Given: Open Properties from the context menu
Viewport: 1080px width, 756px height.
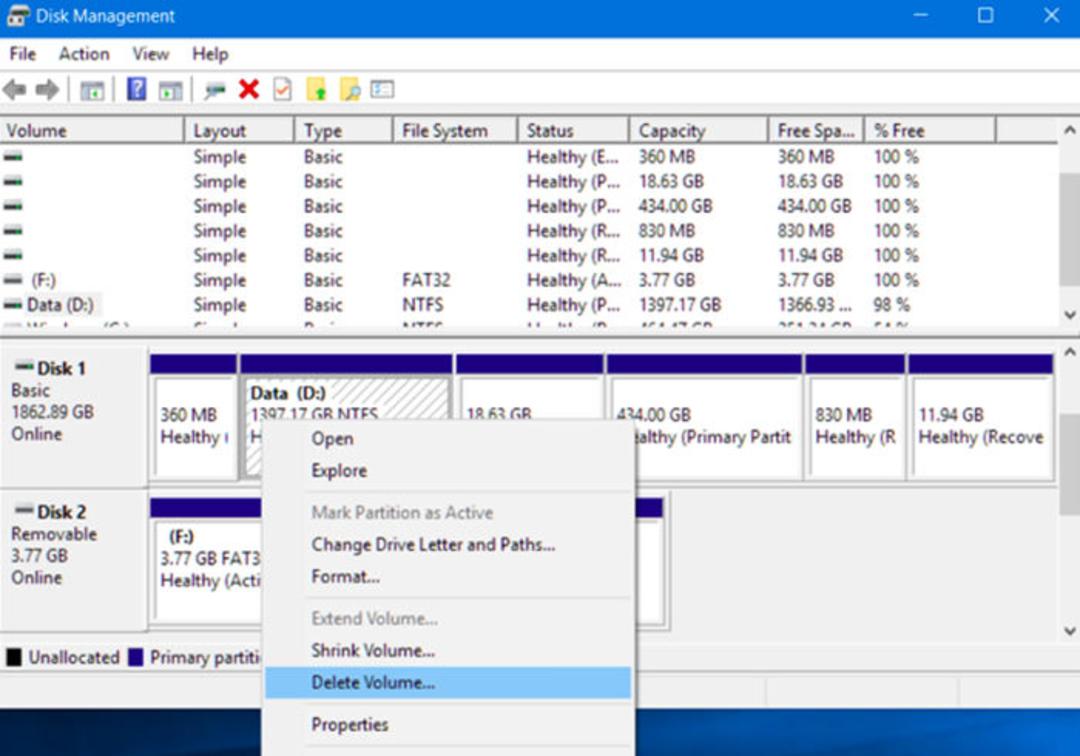Looking at the screenshot, I should [448, 724].
